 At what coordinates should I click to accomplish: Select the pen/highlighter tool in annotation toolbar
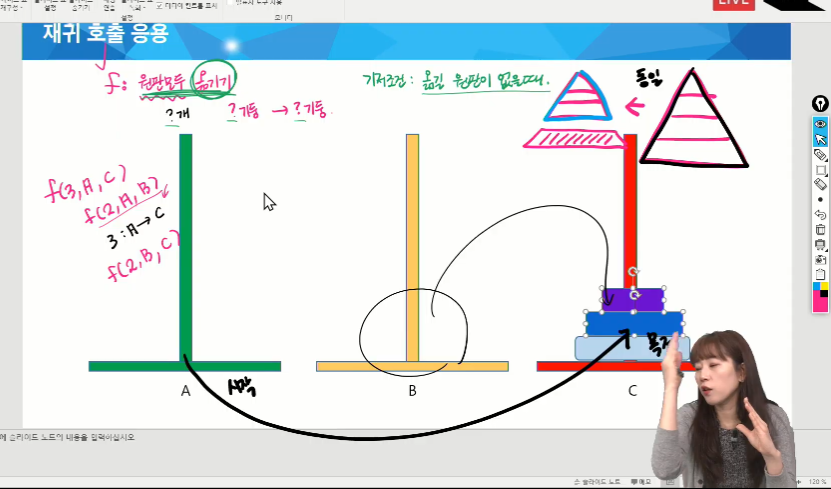pos(820,155)
